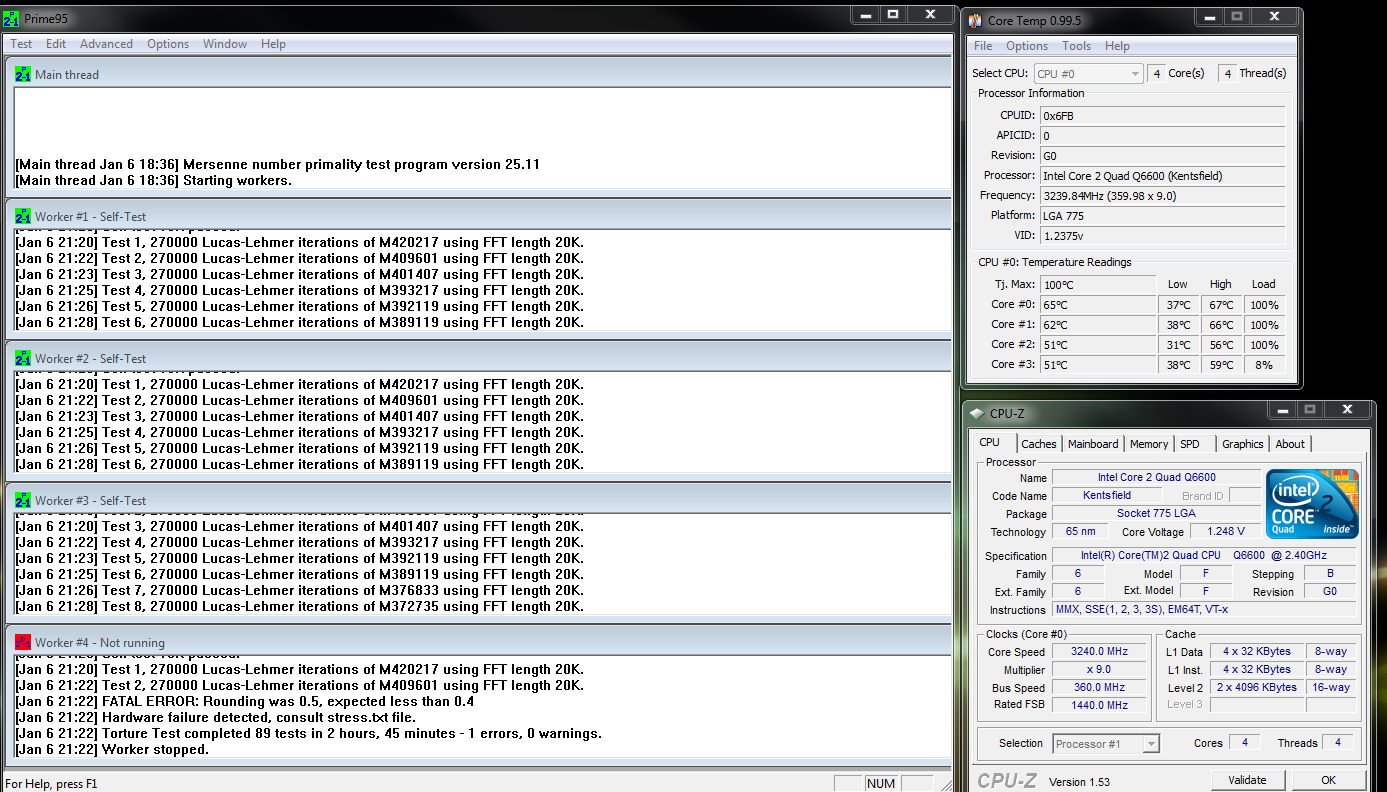Open the Help menu in Core Temp
Viewport: 1387px width, 792px height.
coord(1117,46)
